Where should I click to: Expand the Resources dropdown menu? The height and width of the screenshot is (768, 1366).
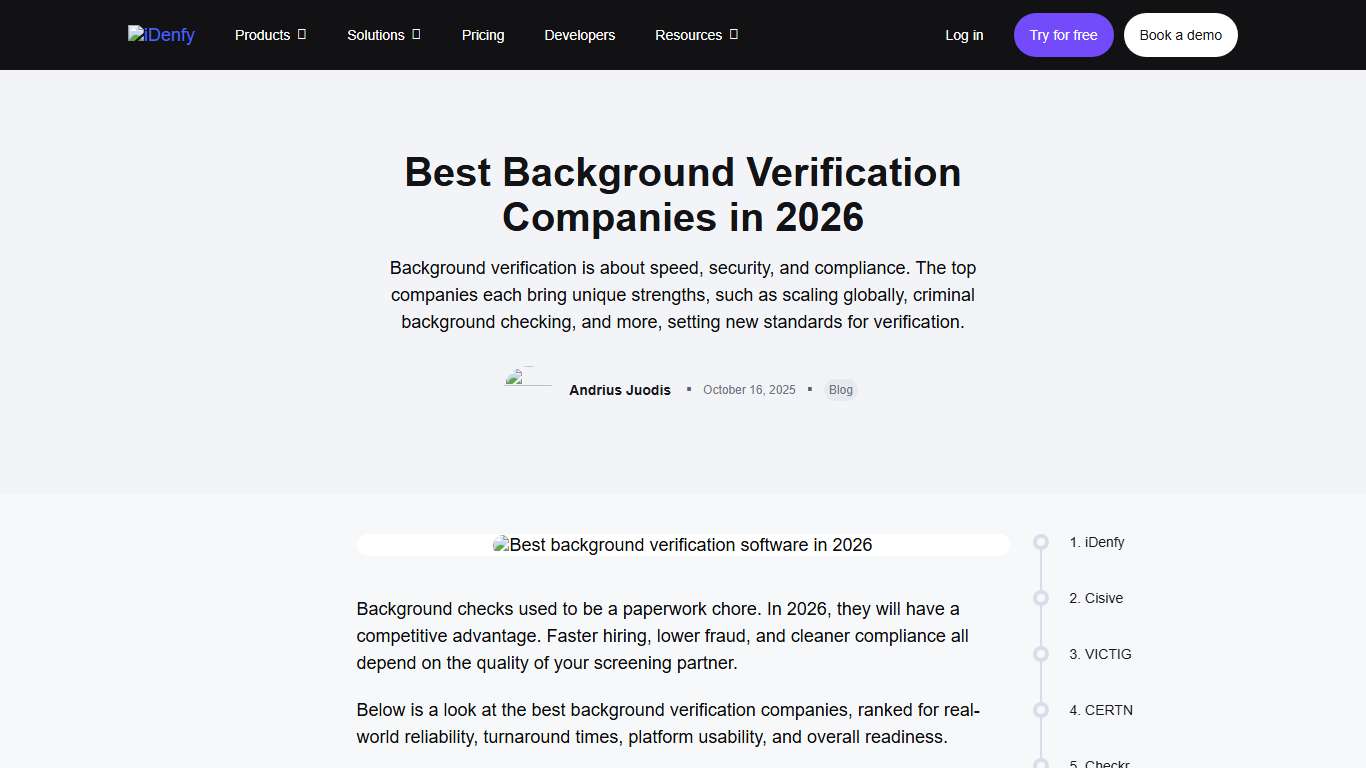click(x=696, y=34)
